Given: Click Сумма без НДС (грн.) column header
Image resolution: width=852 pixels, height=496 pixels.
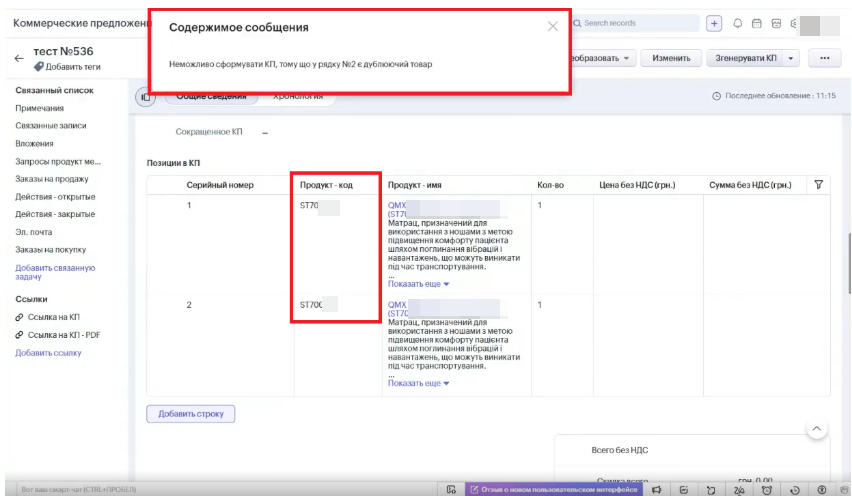Looking at the screenshot, I should pos(750,185).
